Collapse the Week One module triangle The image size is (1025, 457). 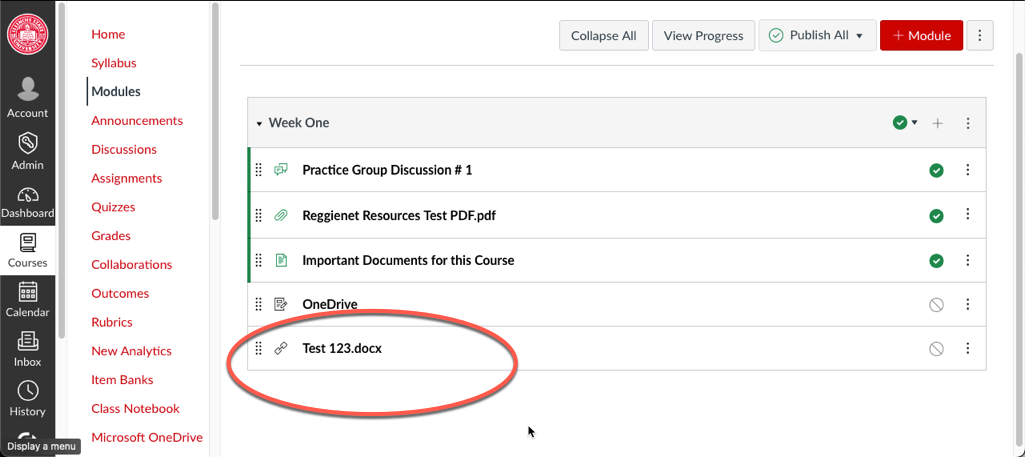click(x=259, y=124)
